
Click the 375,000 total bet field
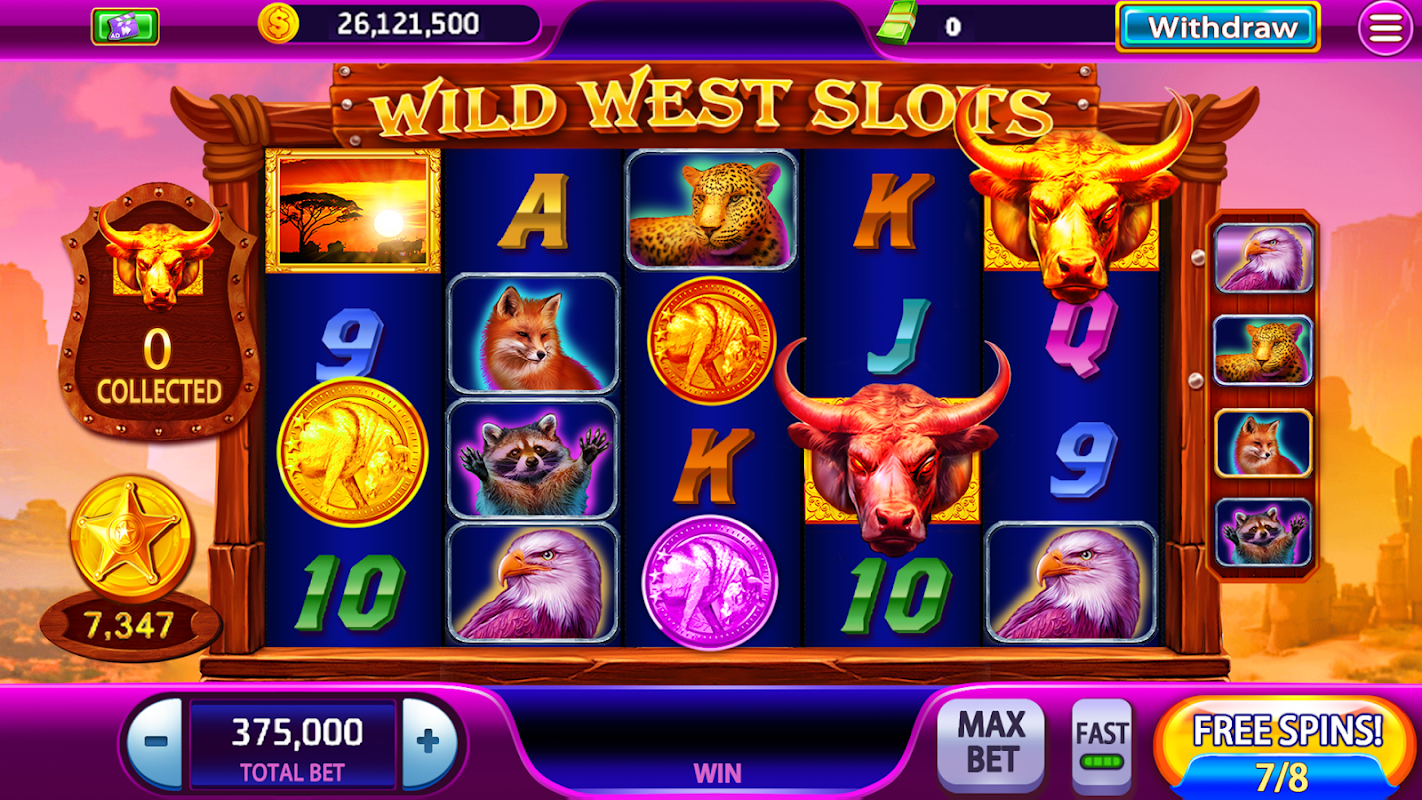pyautogui.click(x=294, y=744)
